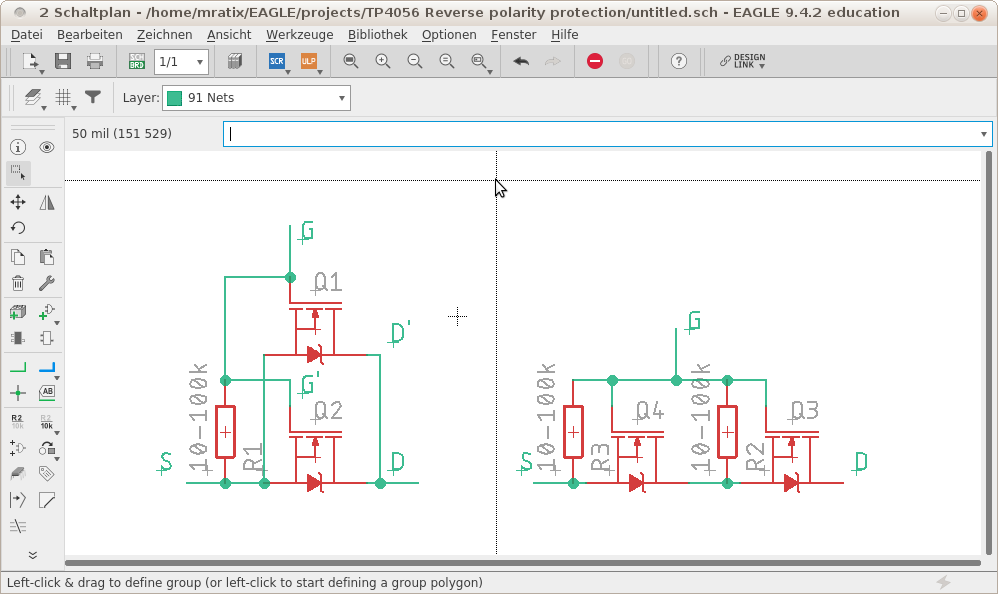Click the vertical canvas scrollbar
998x594 pixels.
click(x=988, y=353)
